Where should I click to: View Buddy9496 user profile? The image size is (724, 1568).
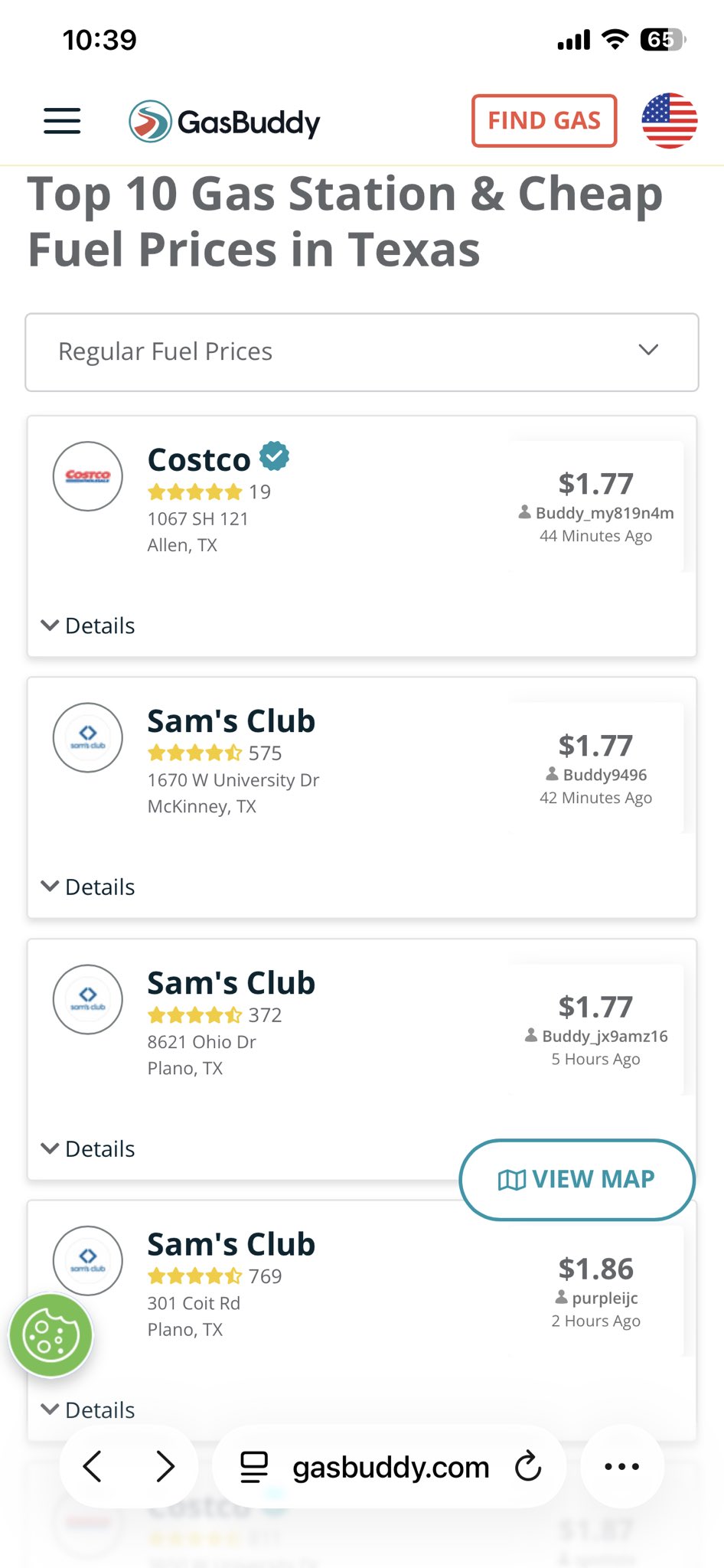(x=605, y=775)
